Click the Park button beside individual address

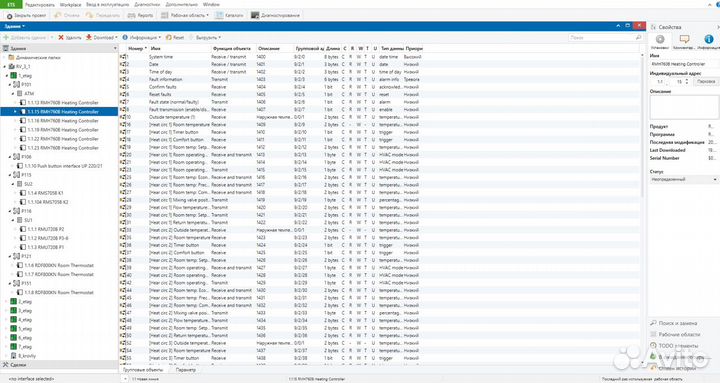click(x=706, y=81)
